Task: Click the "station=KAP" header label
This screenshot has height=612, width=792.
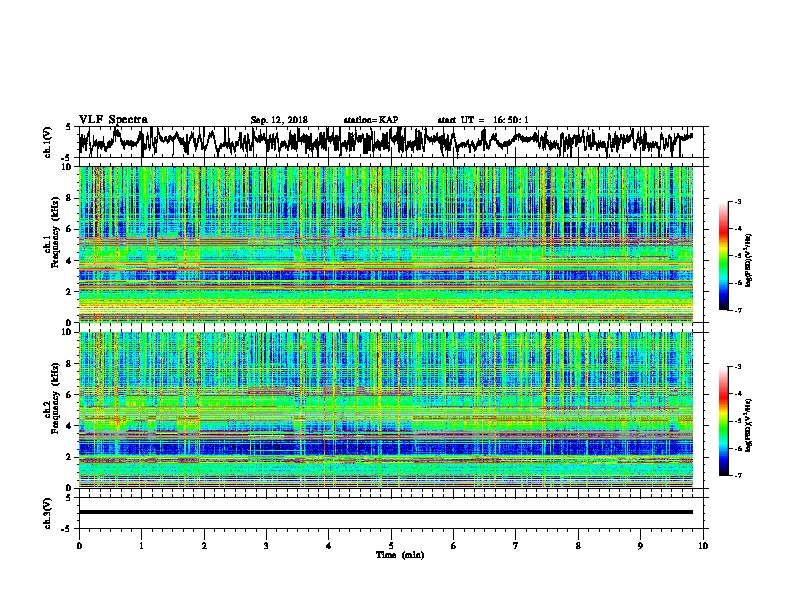Action: click(371, 120)
